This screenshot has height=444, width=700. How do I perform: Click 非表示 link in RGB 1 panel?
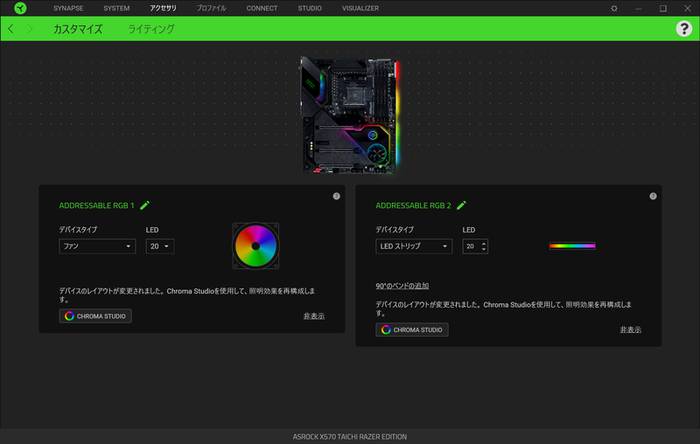coord(314,316)
